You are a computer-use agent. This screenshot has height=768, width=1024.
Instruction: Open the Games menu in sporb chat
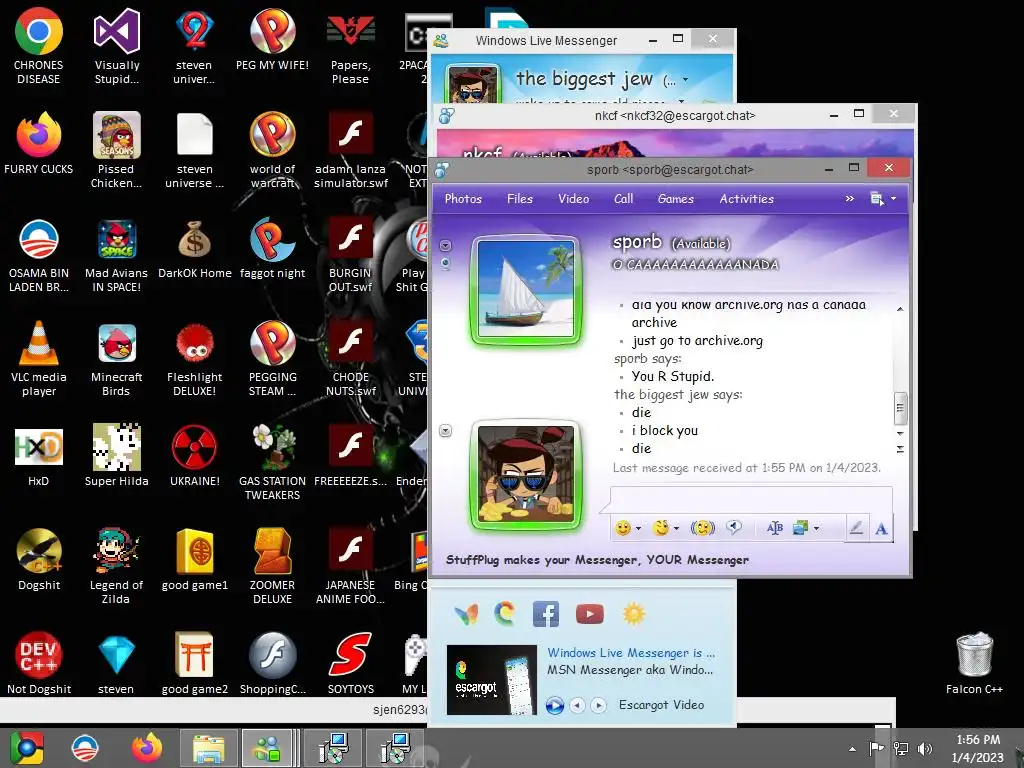coord(675,199)
